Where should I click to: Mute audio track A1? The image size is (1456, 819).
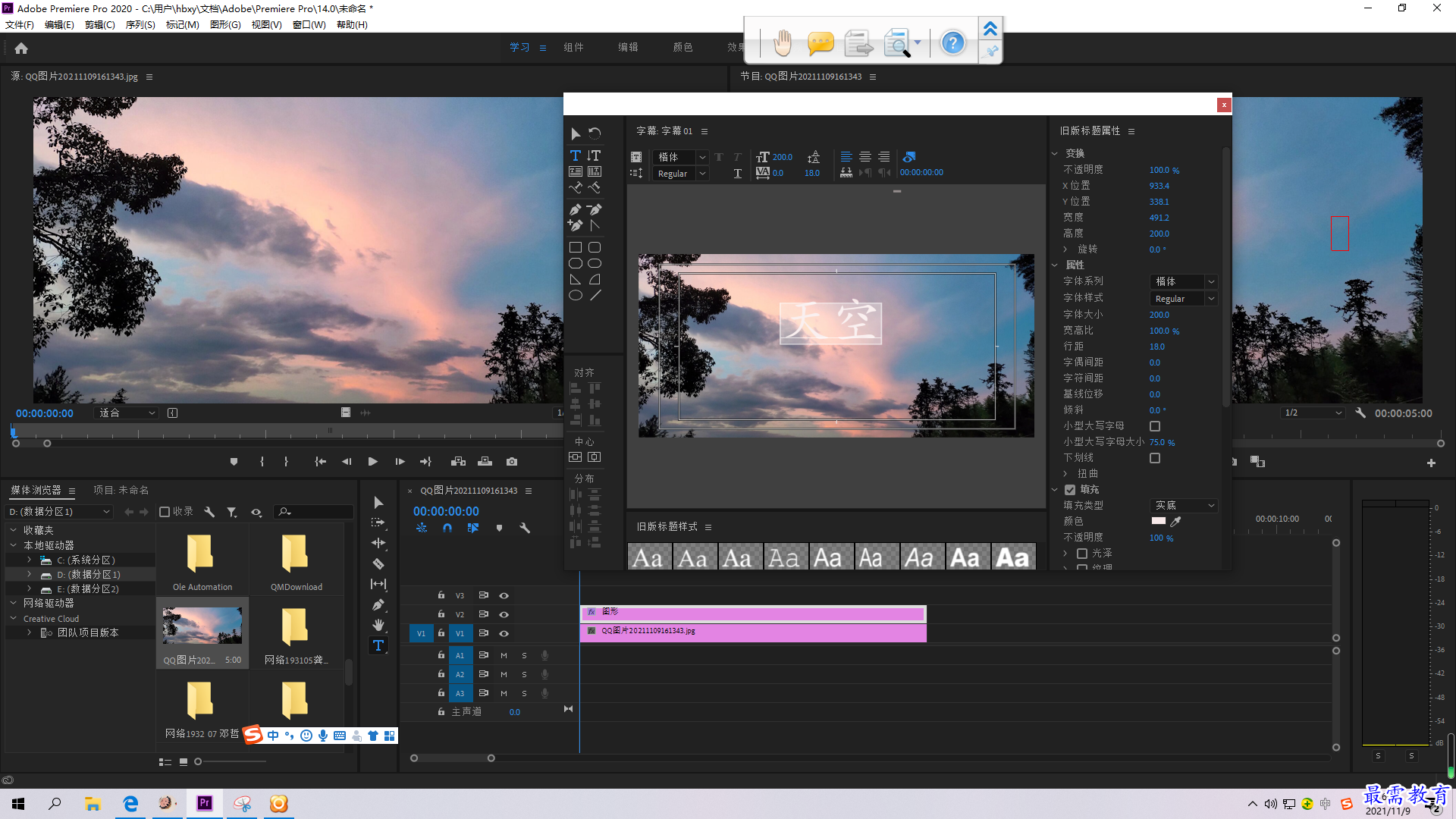click(504, 655)
